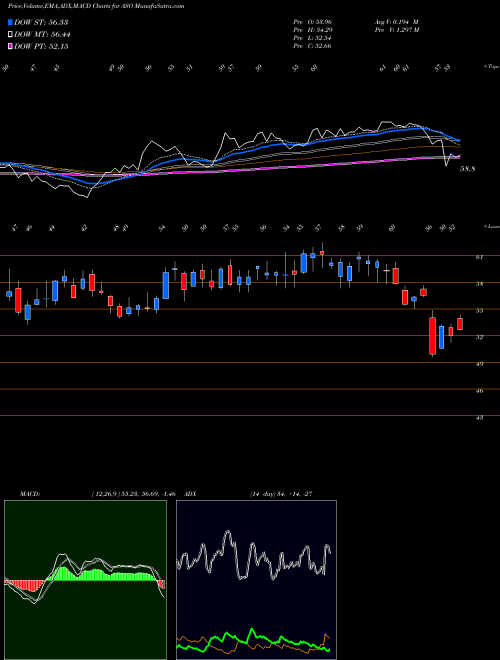Click the 'MACD:' panel heading

pyautogui.click(x=29, y=494)
